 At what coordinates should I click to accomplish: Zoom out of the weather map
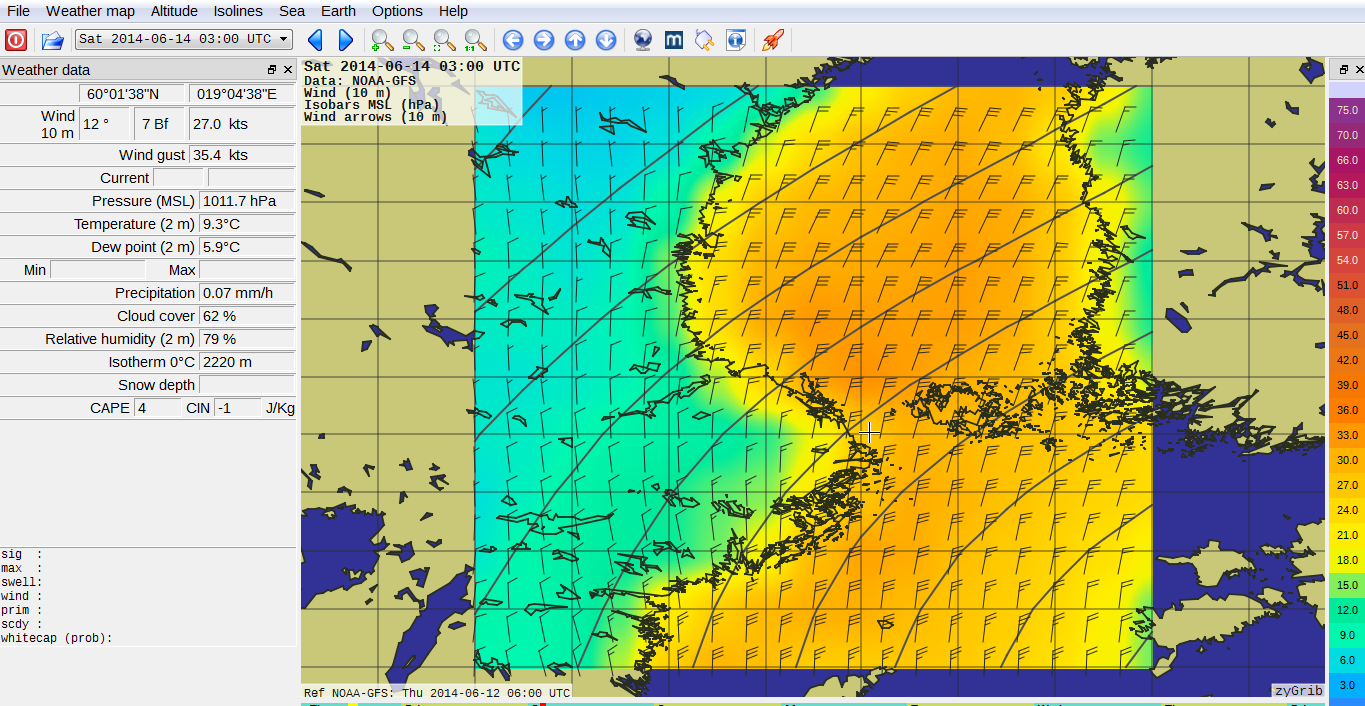pos(413,40)
